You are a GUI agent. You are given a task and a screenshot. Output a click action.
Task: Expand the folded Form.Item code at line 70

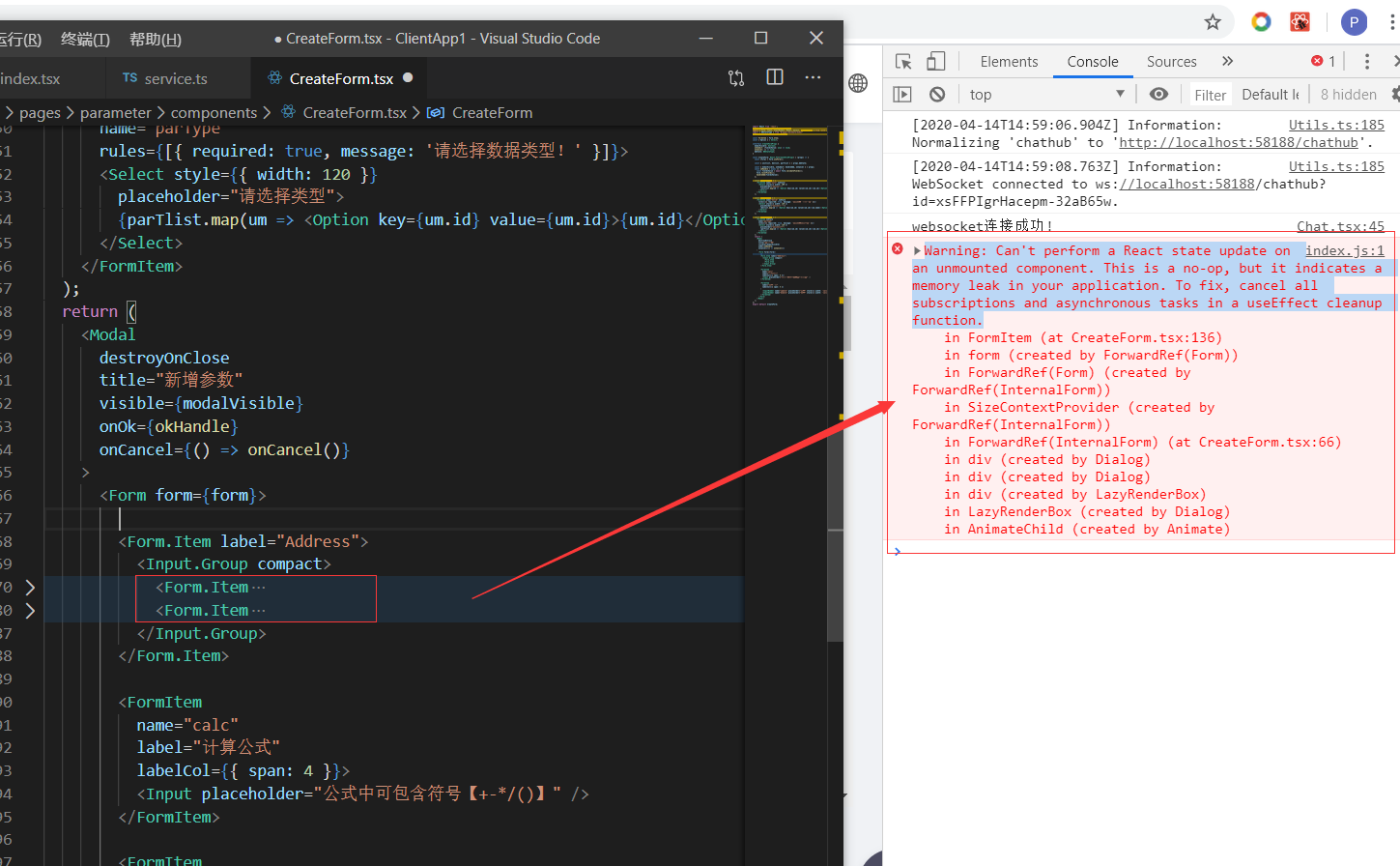[29, 587]
